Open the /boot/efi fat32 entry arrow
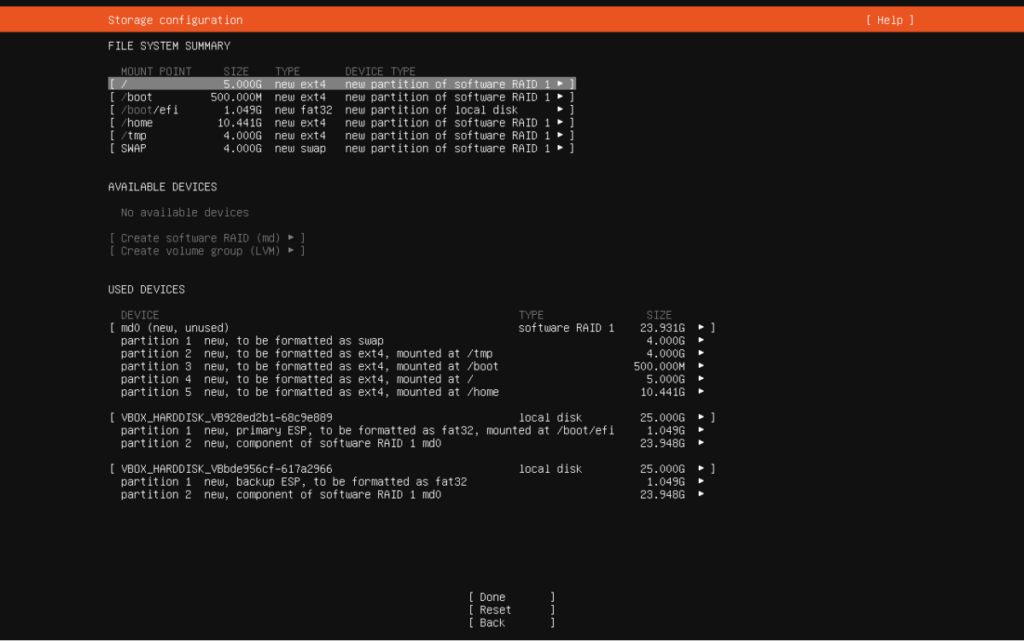This screenshot has width=1024, height=641. [x=560, y=110]
